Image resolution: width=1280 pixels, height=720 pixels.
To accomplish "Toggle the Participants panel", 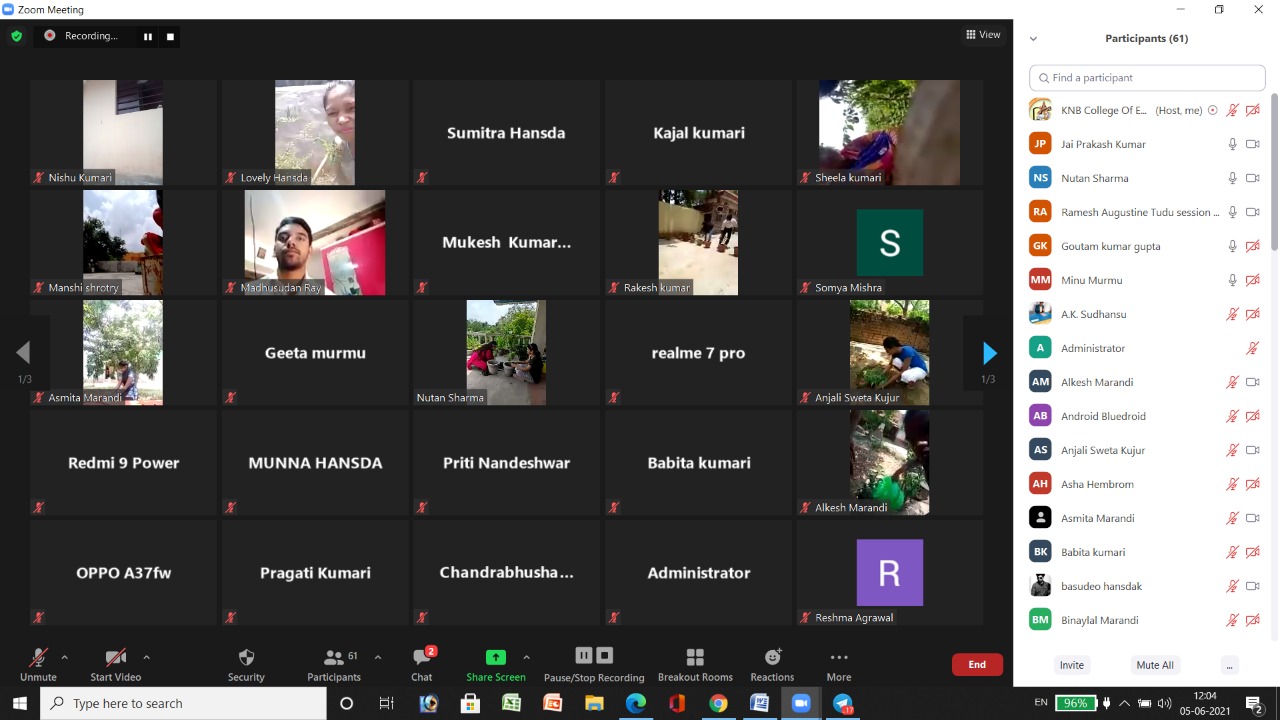I will [334, 664].
